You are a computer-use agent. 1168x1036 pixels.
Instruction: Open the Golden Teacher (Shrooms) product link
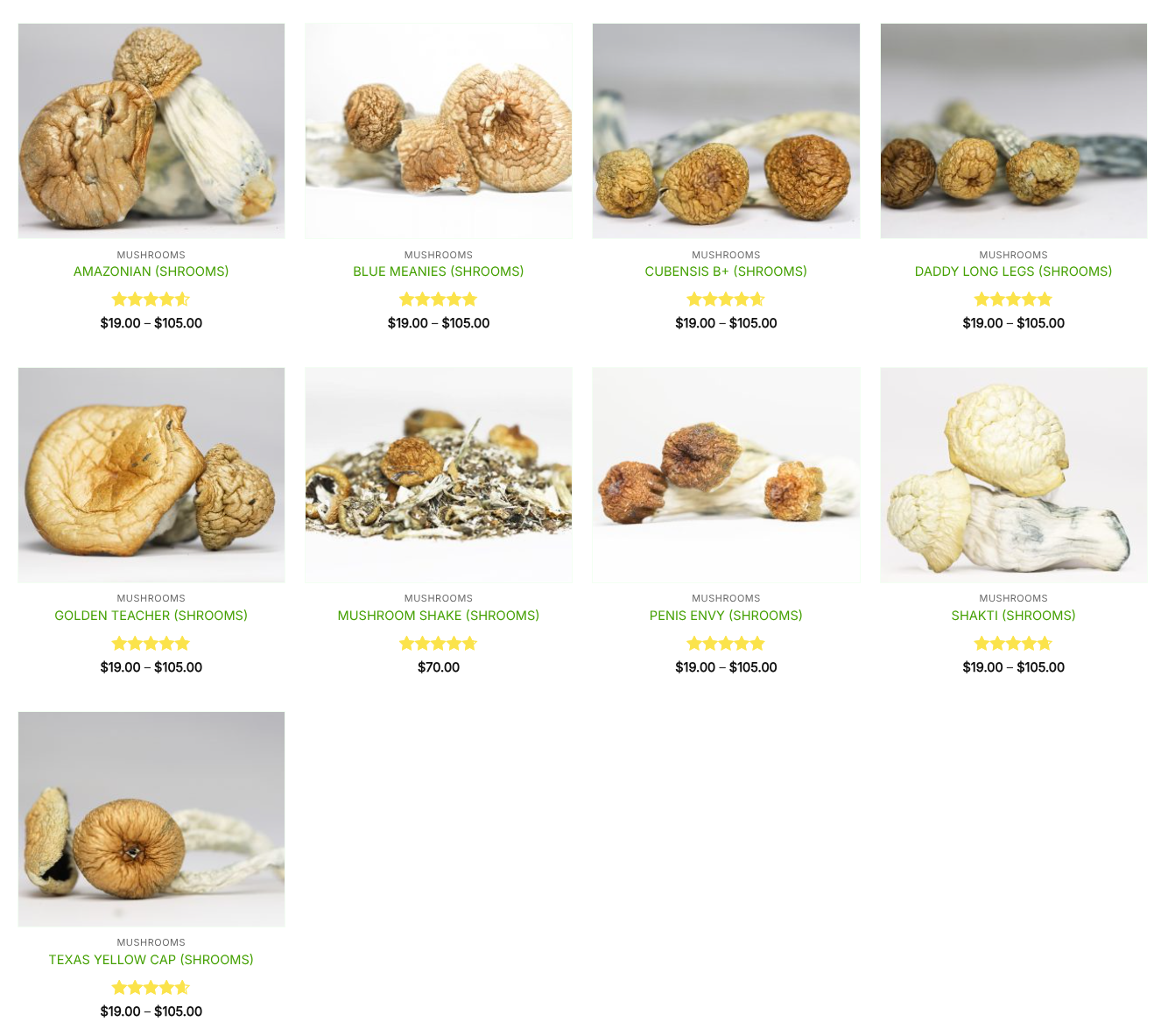coord(151,616)
